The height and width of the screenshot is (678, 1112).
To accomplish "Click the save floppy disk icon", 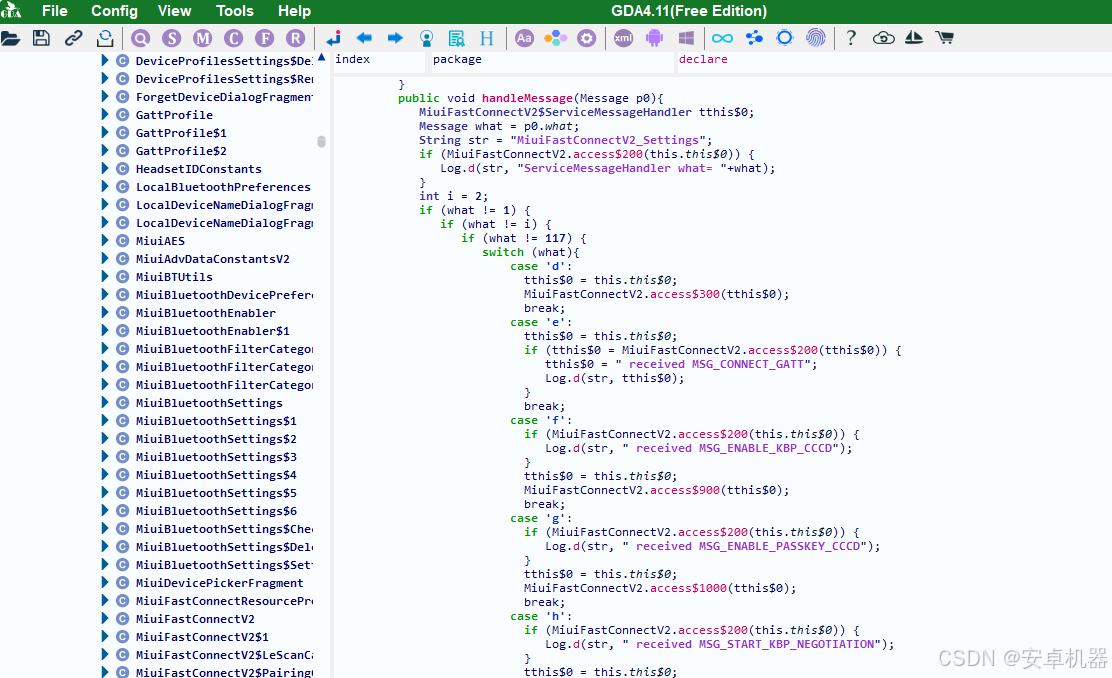I will (41, 38).
